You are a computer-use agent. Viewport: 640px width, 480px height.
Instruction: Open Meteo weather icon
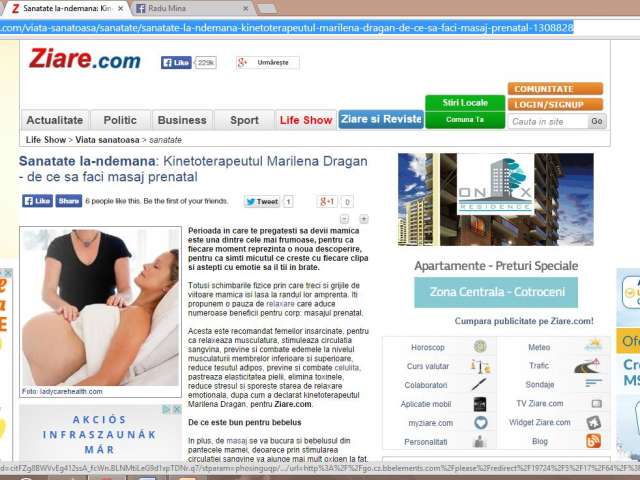tap(593, 346)
